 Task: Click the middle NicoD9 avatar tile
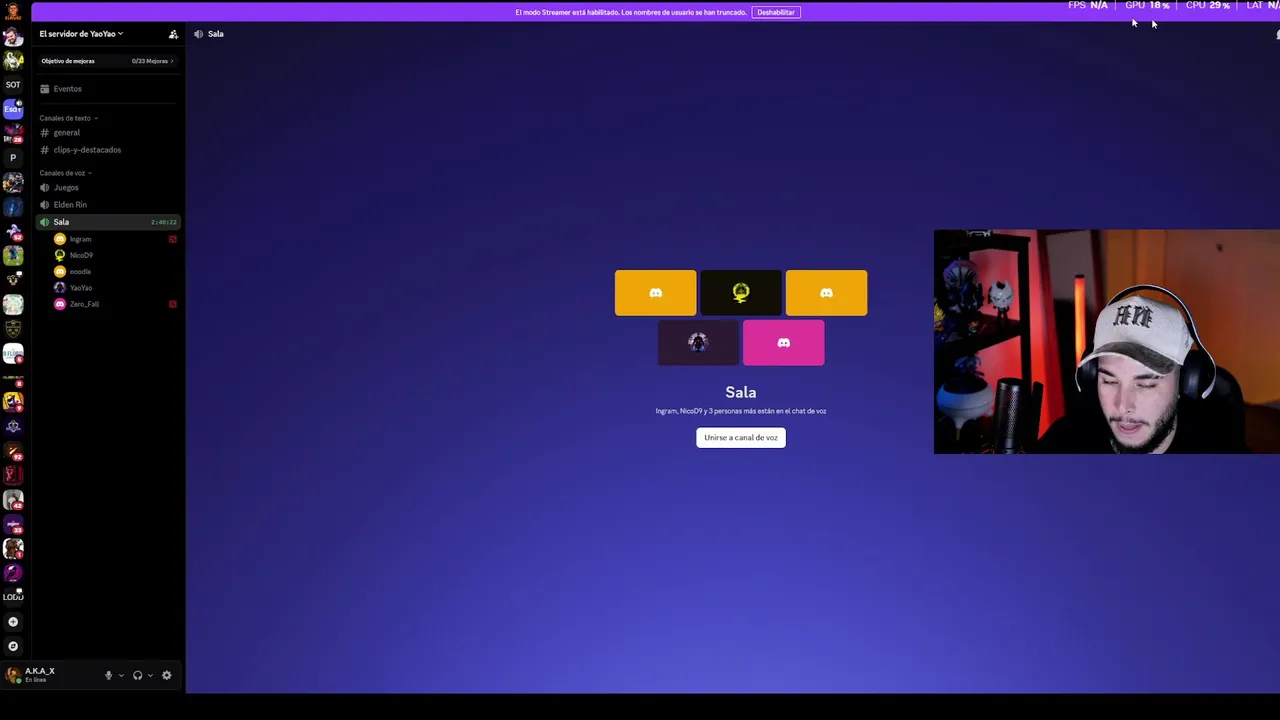click(741, 293)
